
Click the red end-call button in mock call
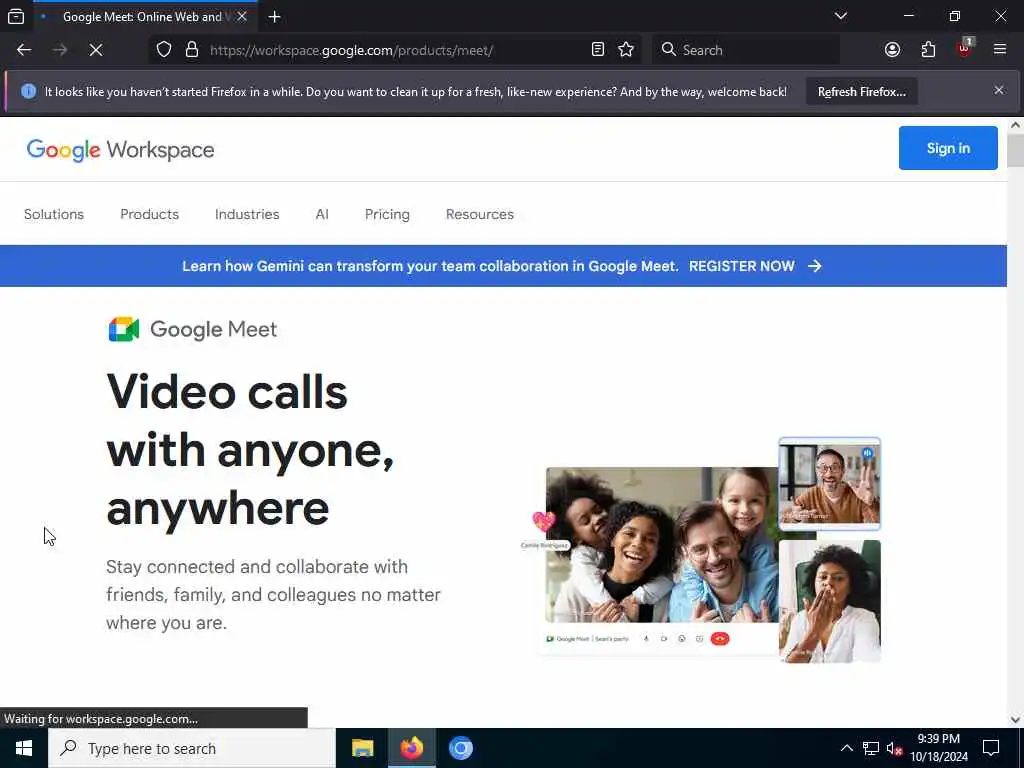click(720, 639)
